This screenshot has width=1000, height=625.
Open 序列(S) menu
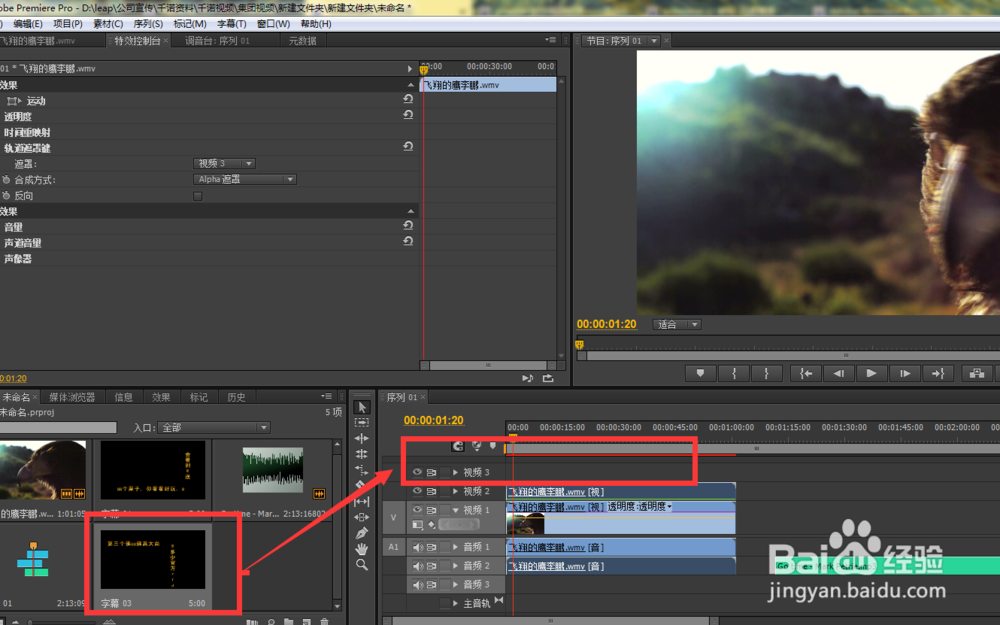point(148,24)
